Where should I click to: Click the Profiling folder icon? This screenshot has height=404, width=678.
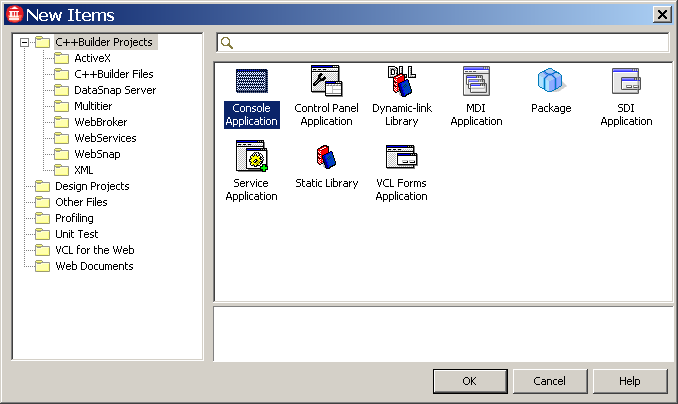pyautogui.click(x=42, y=218)
